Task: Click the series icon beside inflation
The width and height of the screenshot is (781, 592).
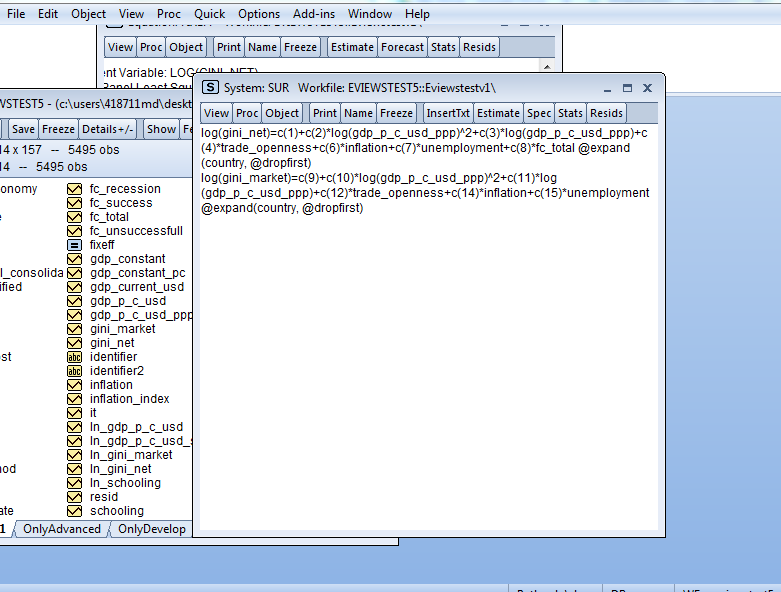Action: point(74,385)
